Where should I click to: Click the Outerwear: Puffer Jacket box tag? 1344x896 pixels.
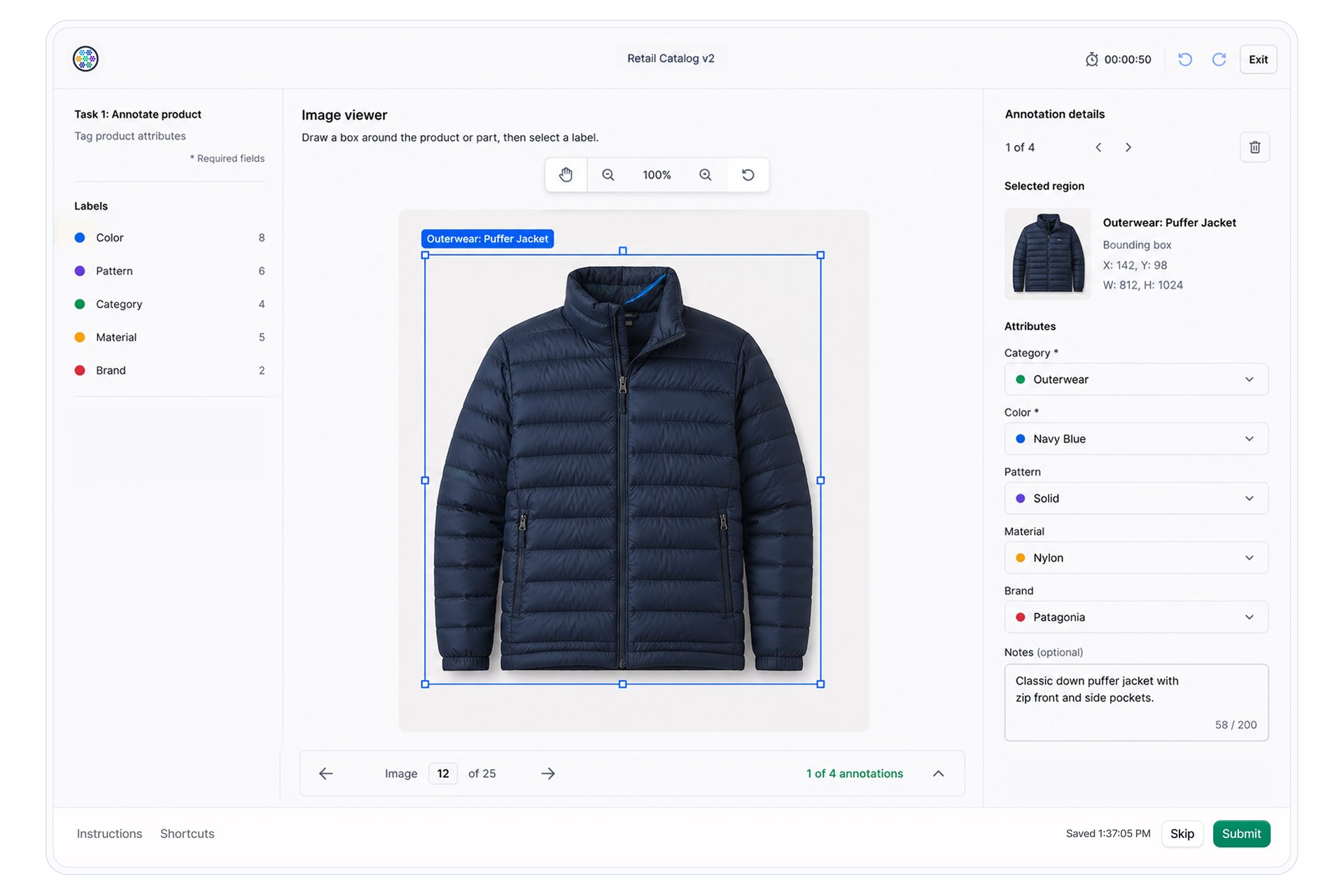click(487, 239)
